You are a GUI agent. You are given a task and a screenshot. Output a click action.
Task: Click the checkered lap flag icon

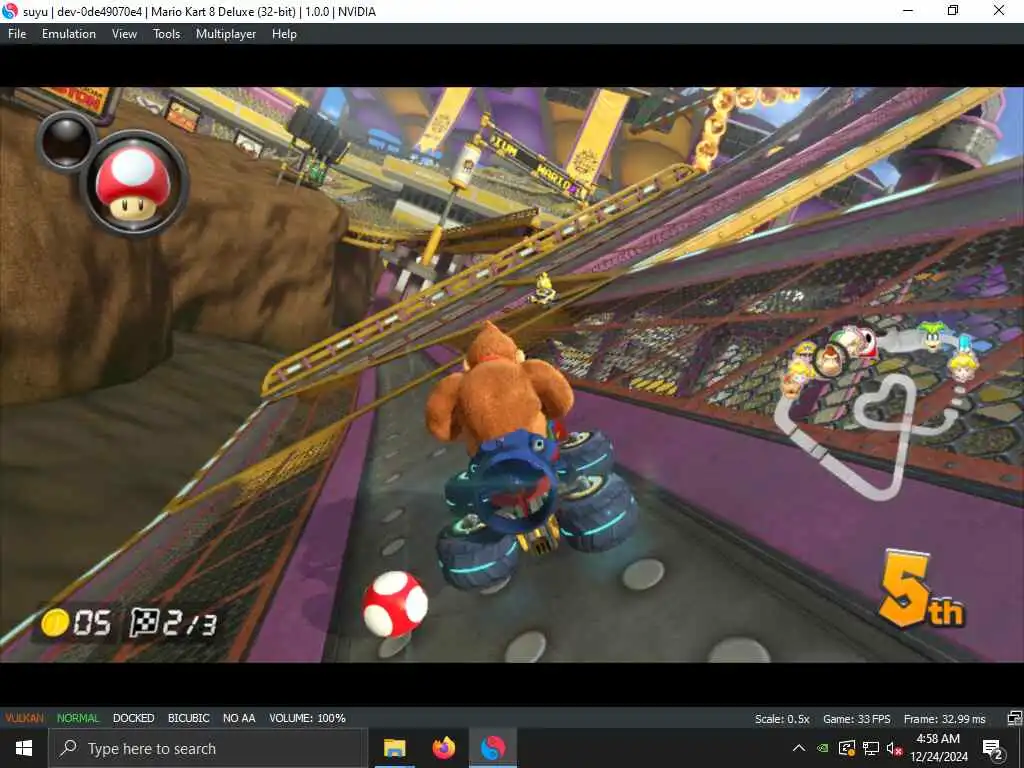pyautogui.click(x=144, y=622)
